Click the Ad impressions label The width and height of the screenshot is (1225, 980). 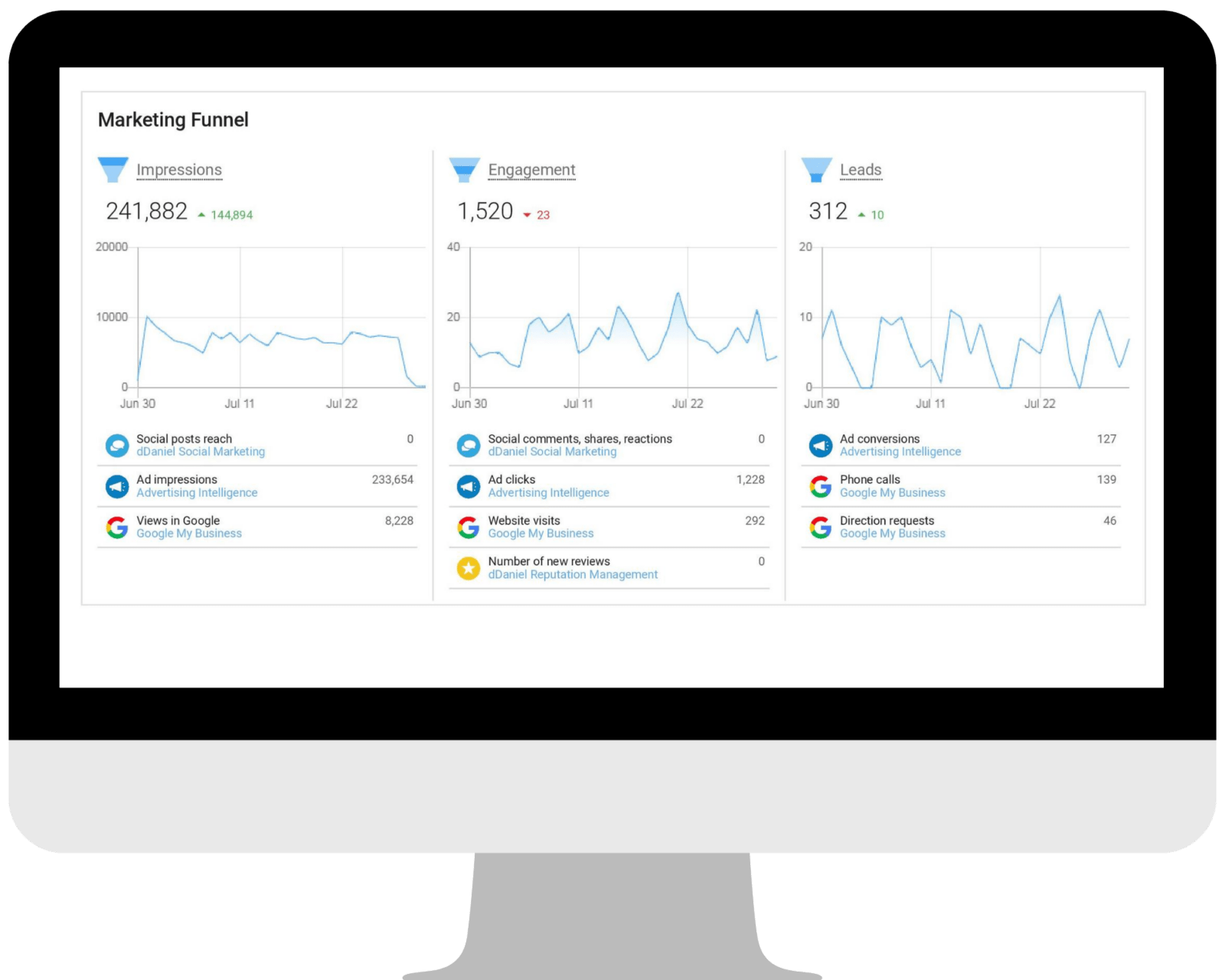pyautogui.click(x=177, y=479)
